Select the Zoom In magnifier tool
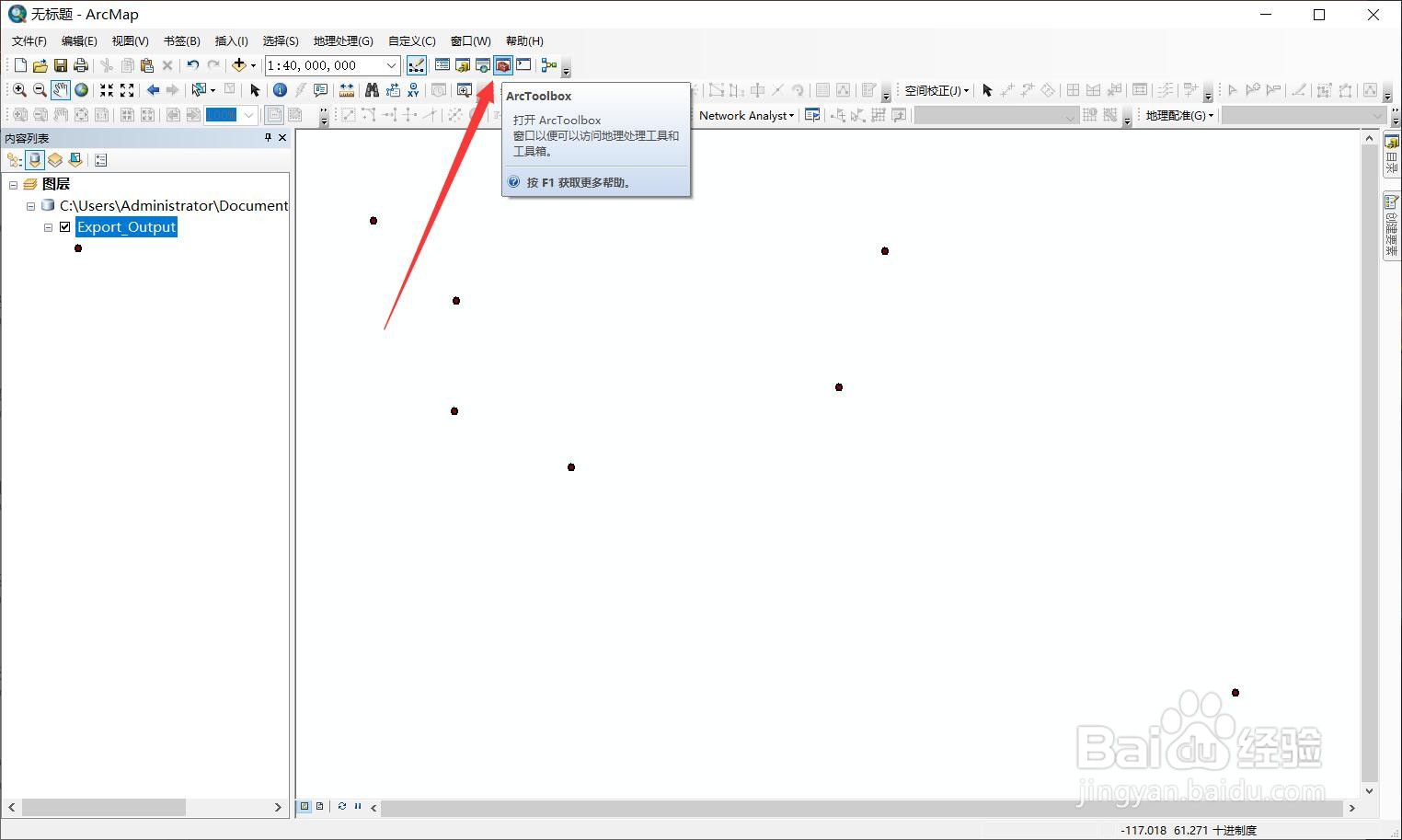Viewport: 1402px width, 840px height. click(19, 90)
